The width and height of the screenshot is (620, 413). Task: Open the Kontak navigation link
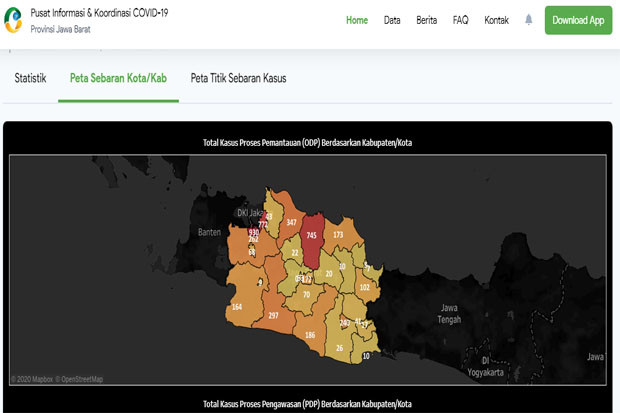point(496,20)
